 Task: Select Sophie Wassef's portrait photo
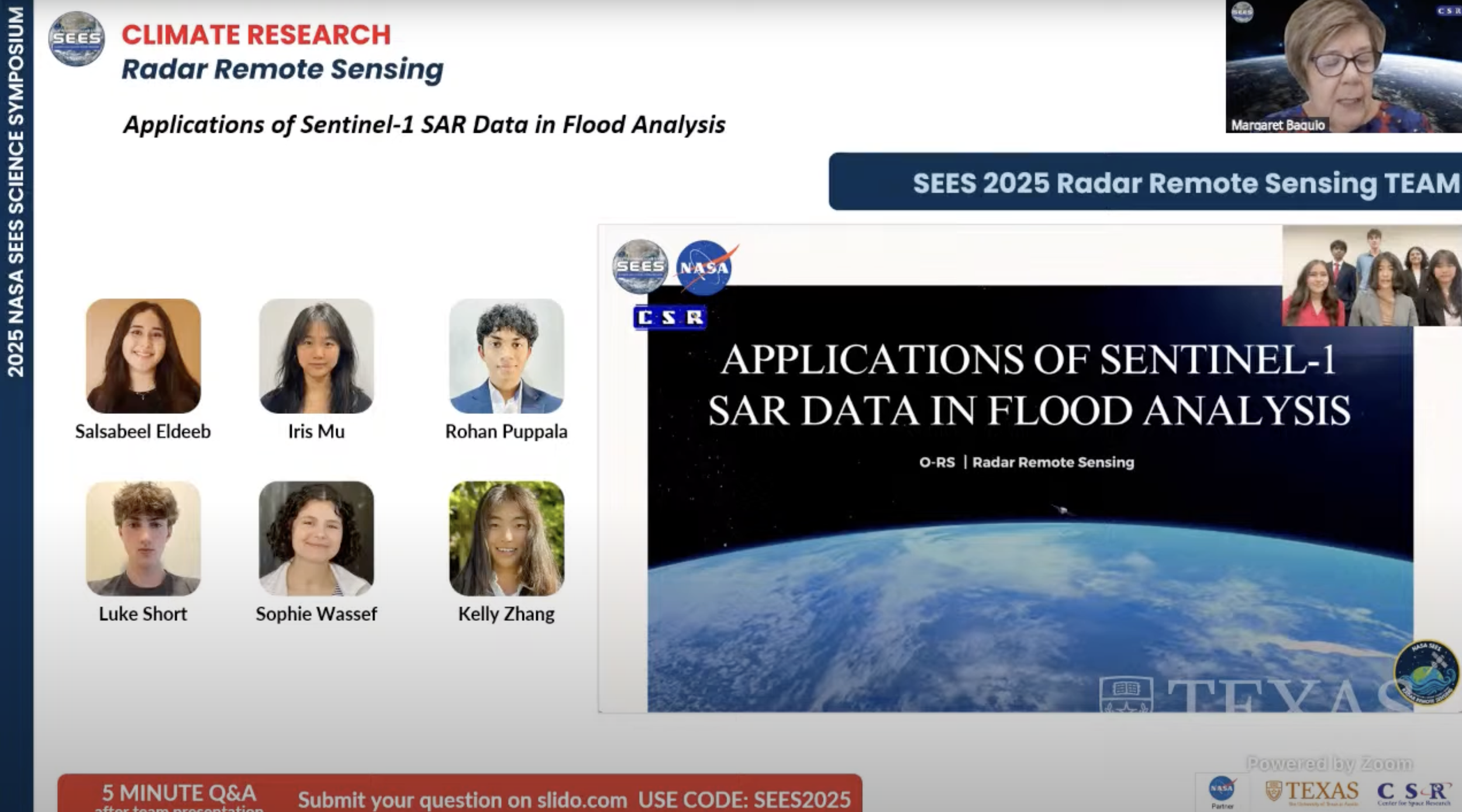pyautogui.click(x=316, y=538)
